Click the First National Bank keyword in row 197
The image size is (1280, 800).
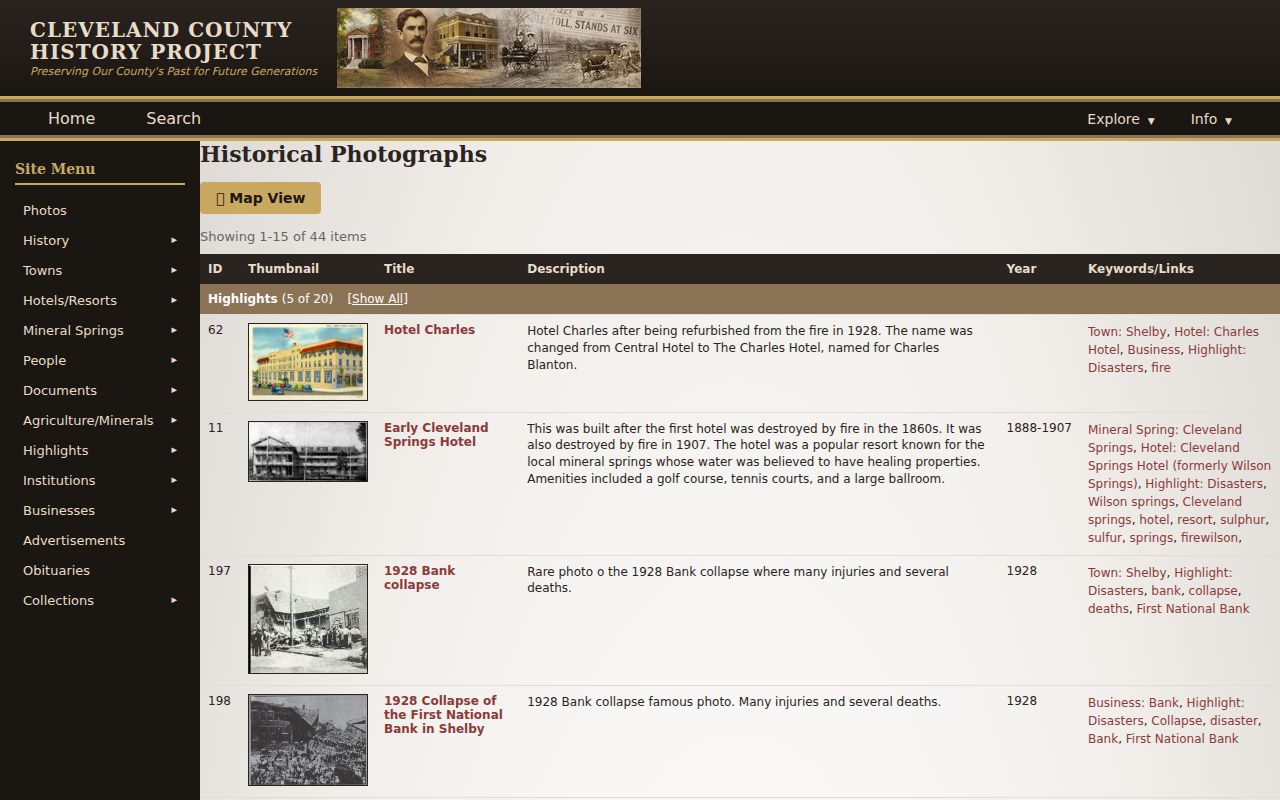point(1192,609)
